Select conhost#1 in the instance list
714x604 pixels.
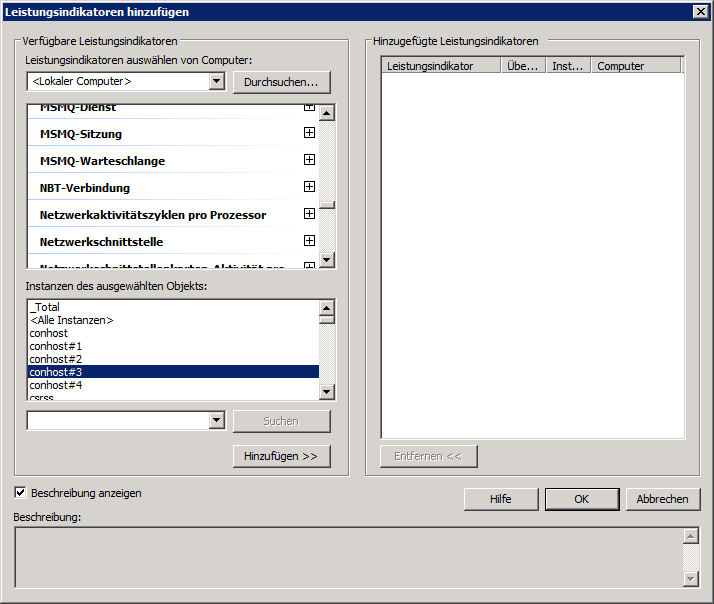(56, 346)
